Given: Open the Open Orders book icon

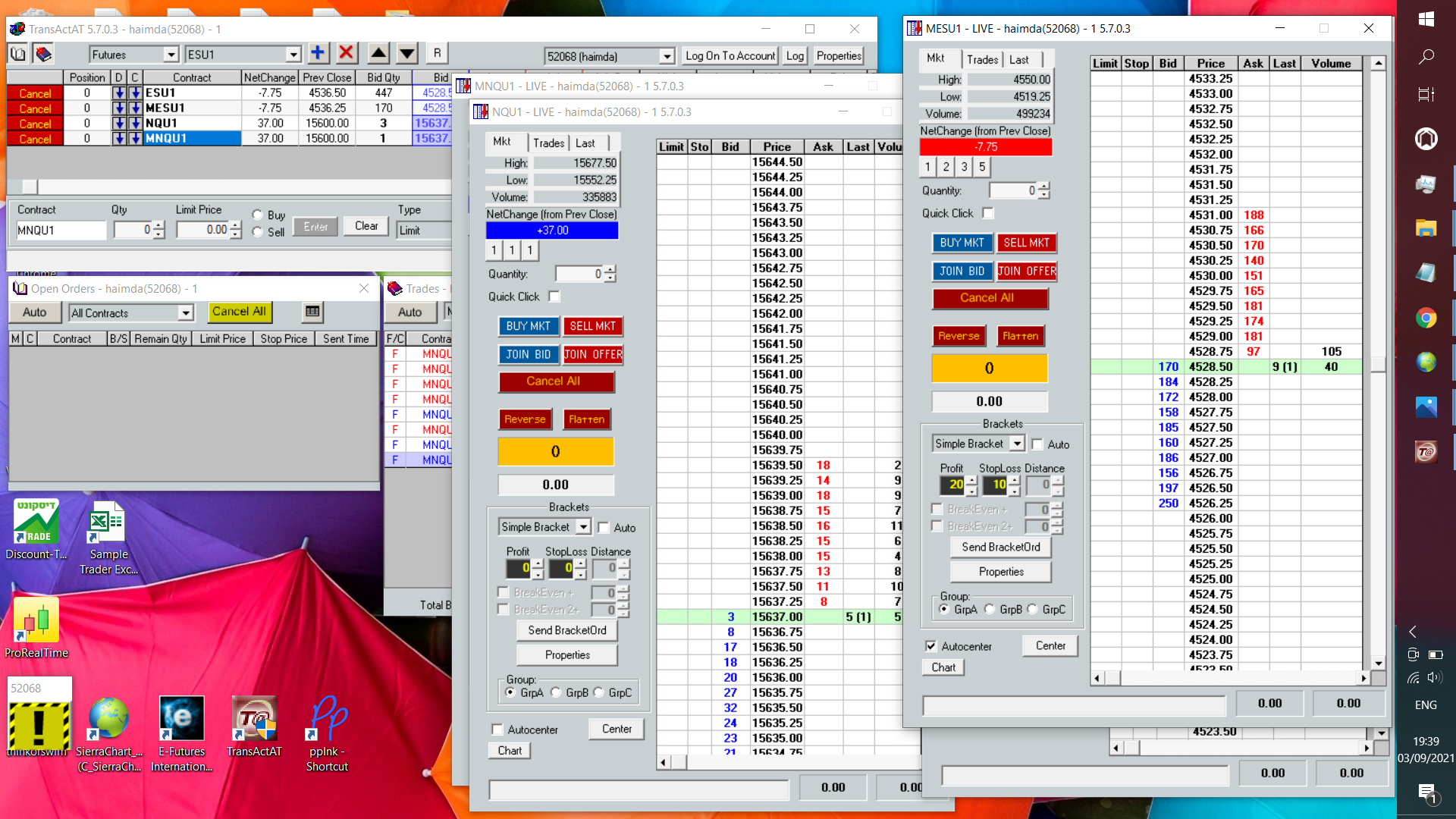Looking at the screenshot, I should coord(17,54).
